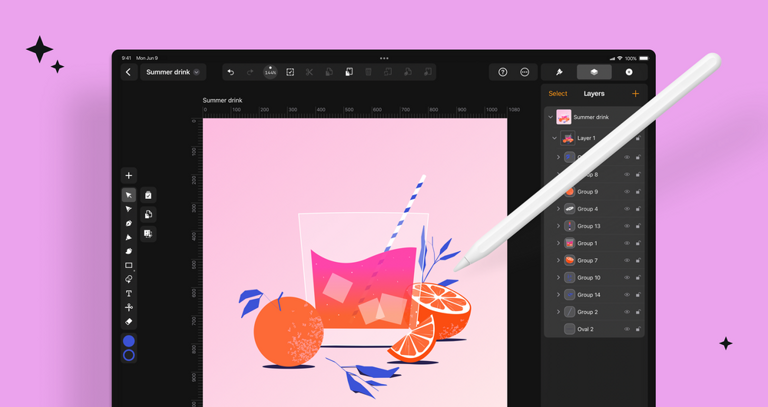Click the clipboard checkmark selection mode icon
Viewport: 768px width, 407px height.
tap(148, 195)
